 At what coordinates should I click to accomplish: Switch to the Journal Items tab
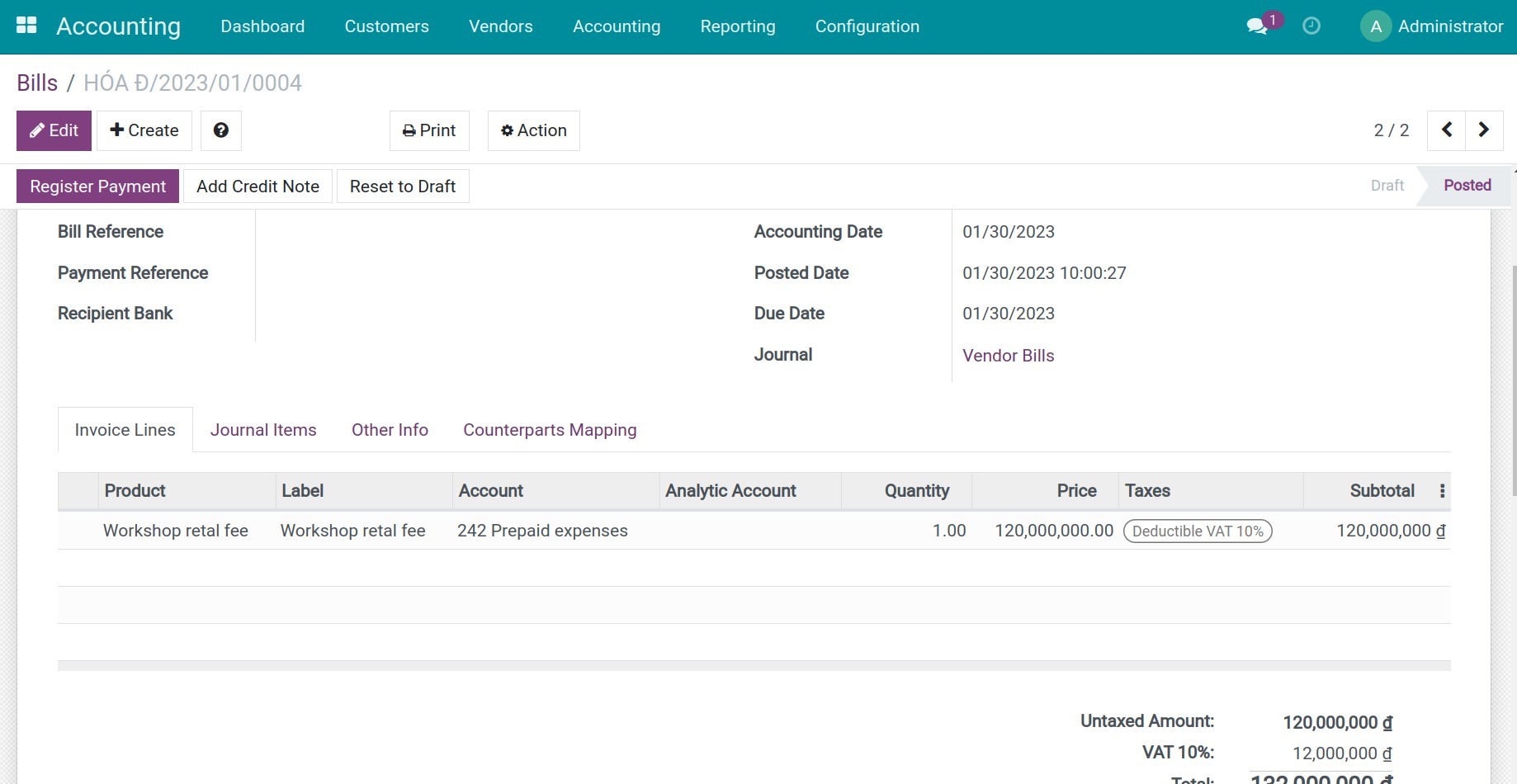263,429
